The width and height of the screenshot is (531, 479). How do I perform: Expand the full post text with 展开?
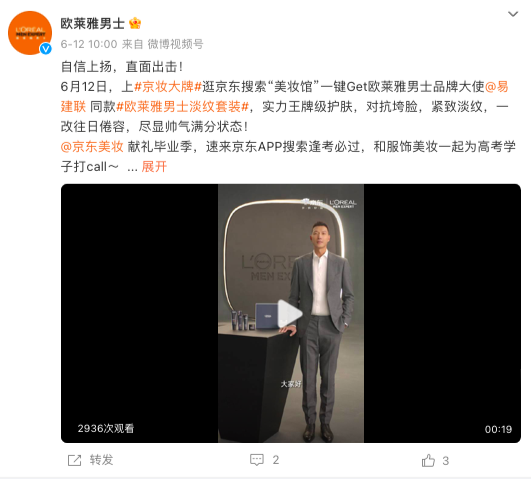tap(154, 167)
